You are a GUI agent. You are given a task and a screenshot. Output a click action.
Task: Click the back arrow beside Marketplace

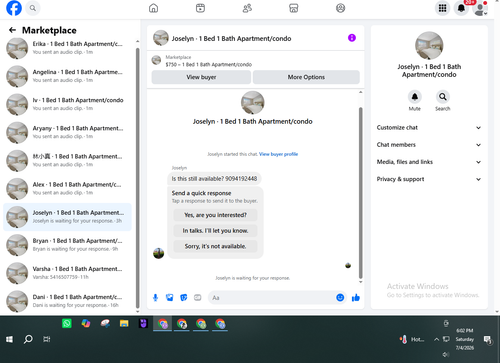12,30
